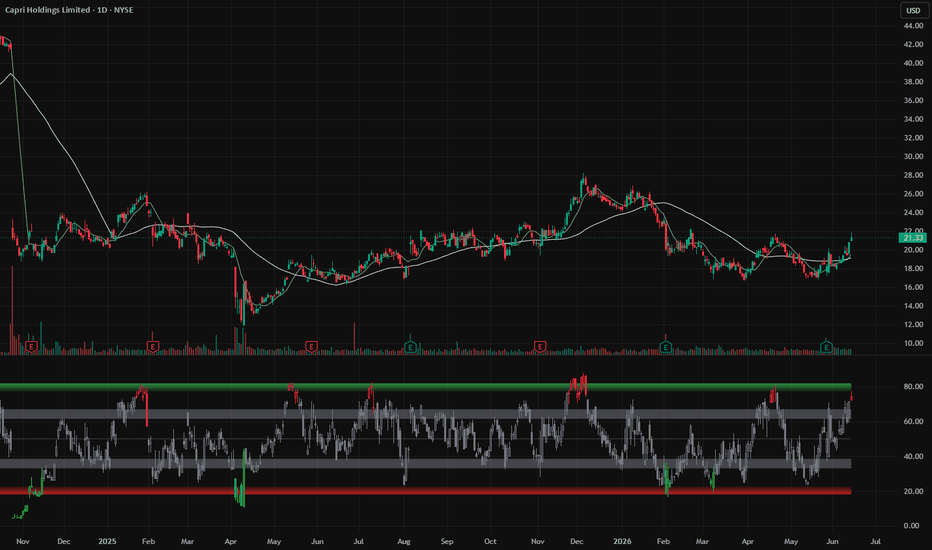Click the 32.00 price axis label
This screenshot has width=932, height=550.
pos(913,138)
